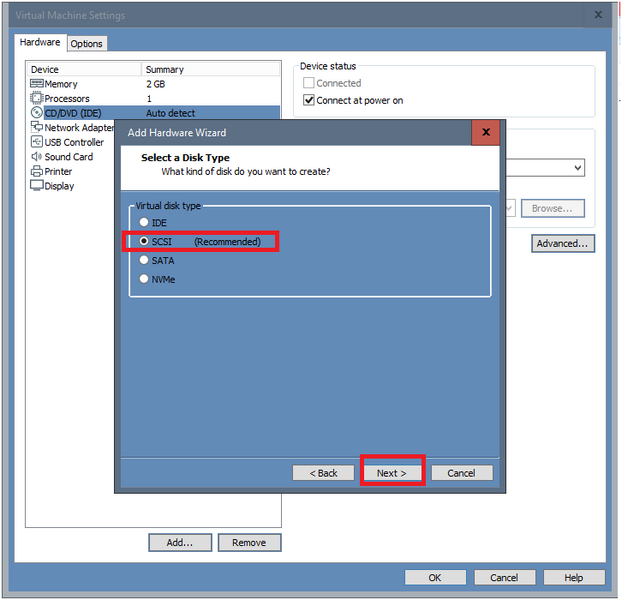Click the Sound Card speaker icon

tap(37, 157)
